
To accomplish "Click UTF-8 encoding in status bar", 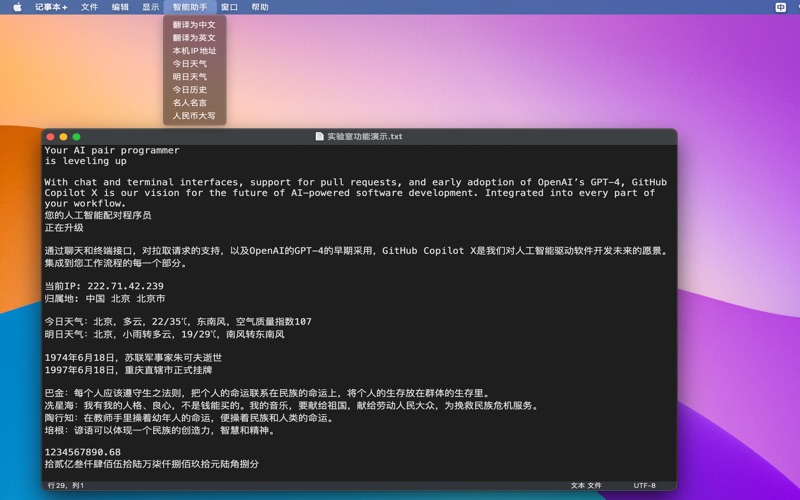I will click(x=645, y=486).
